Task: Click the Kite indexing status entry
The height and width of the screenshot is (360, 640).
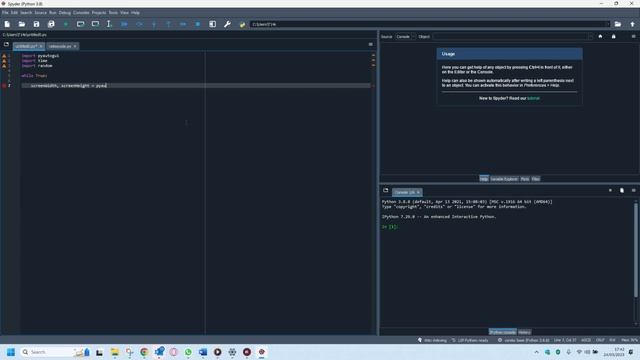Action: coord(432,340)
